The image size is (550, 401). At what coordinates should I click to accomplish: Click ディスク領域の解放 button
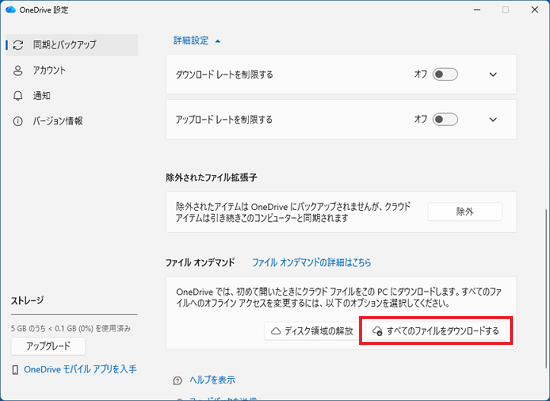click(311, 331)
